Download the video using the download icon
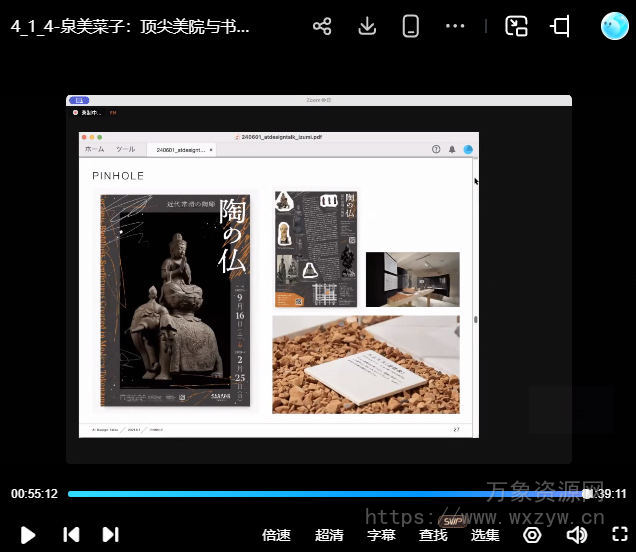 pyautogui.click(x=367, y=27)
